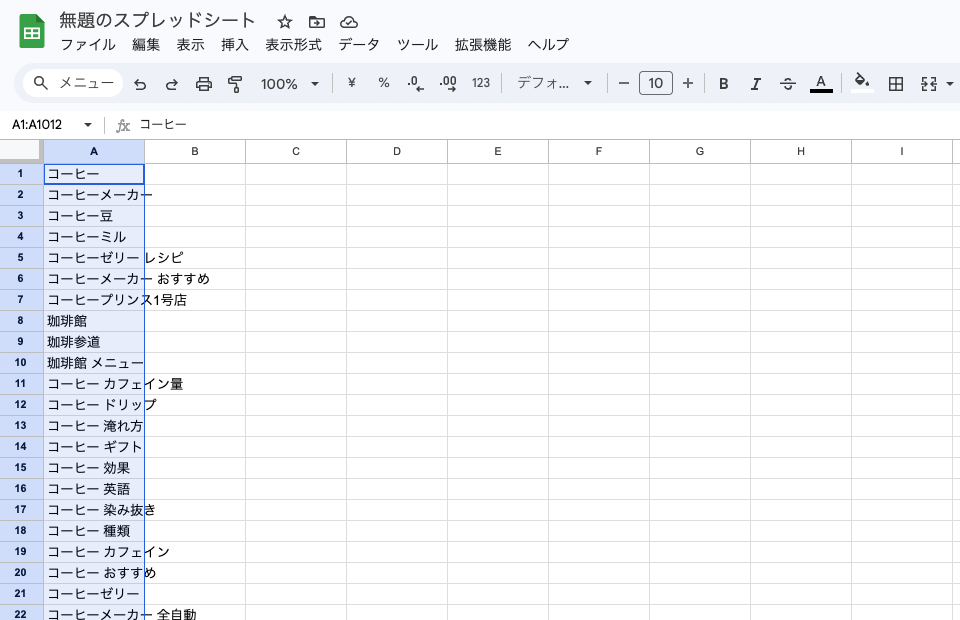Click the redo icon

pos(172,84)
